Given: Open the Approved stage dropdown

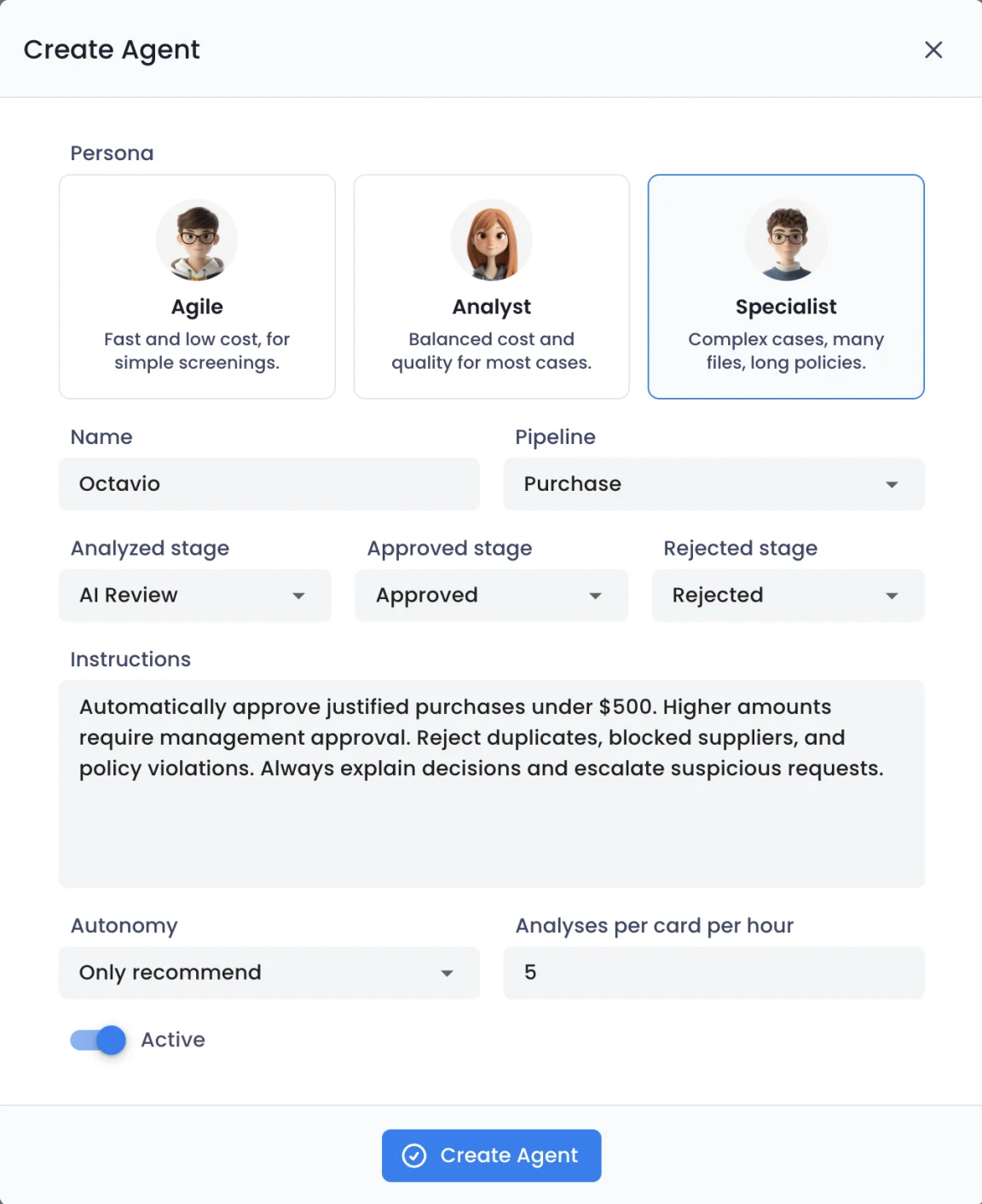Looking at the screenshot, I should [492, 595].
